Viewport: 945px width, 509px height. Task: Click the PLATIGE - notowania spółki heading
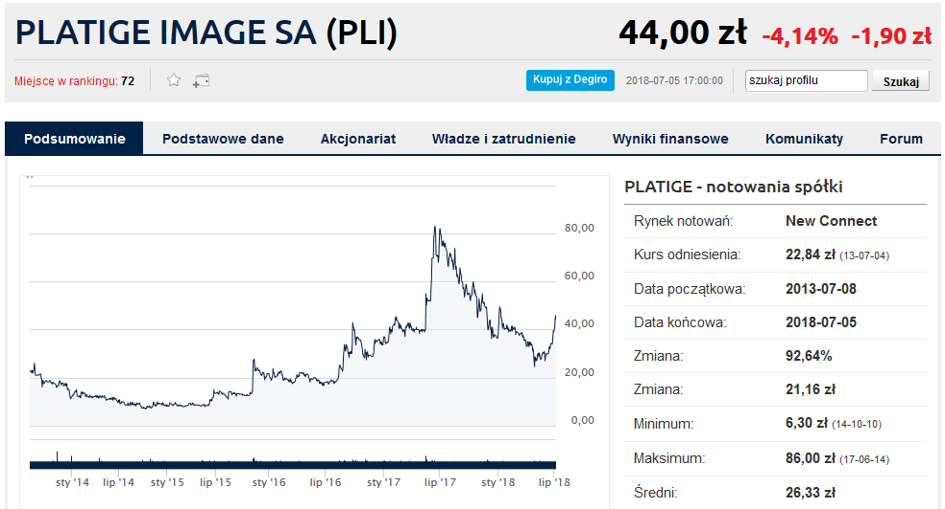[733, 187]
